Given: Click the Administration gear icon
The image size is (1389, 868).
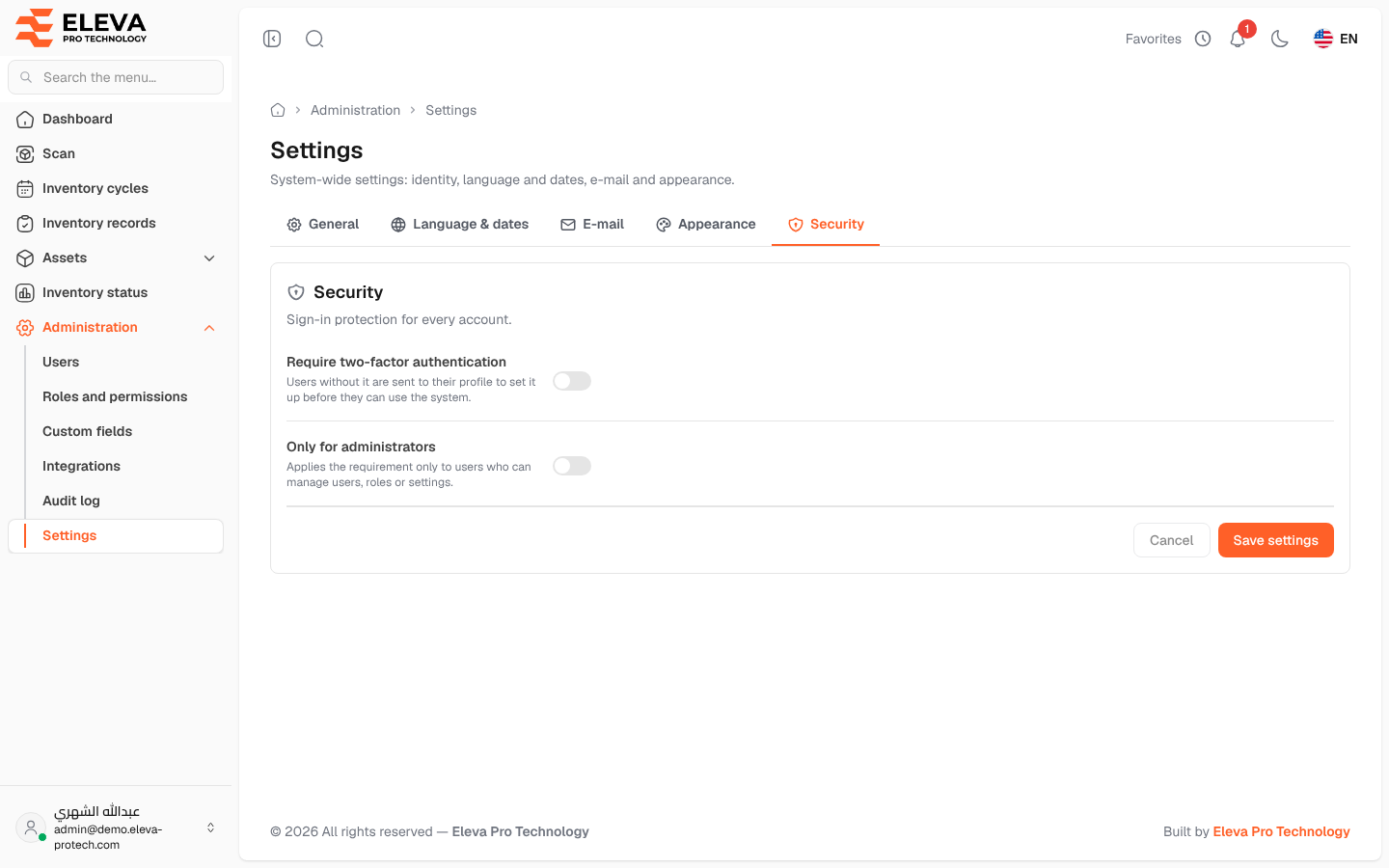Looking at the screenshot, I should point(25,328).
